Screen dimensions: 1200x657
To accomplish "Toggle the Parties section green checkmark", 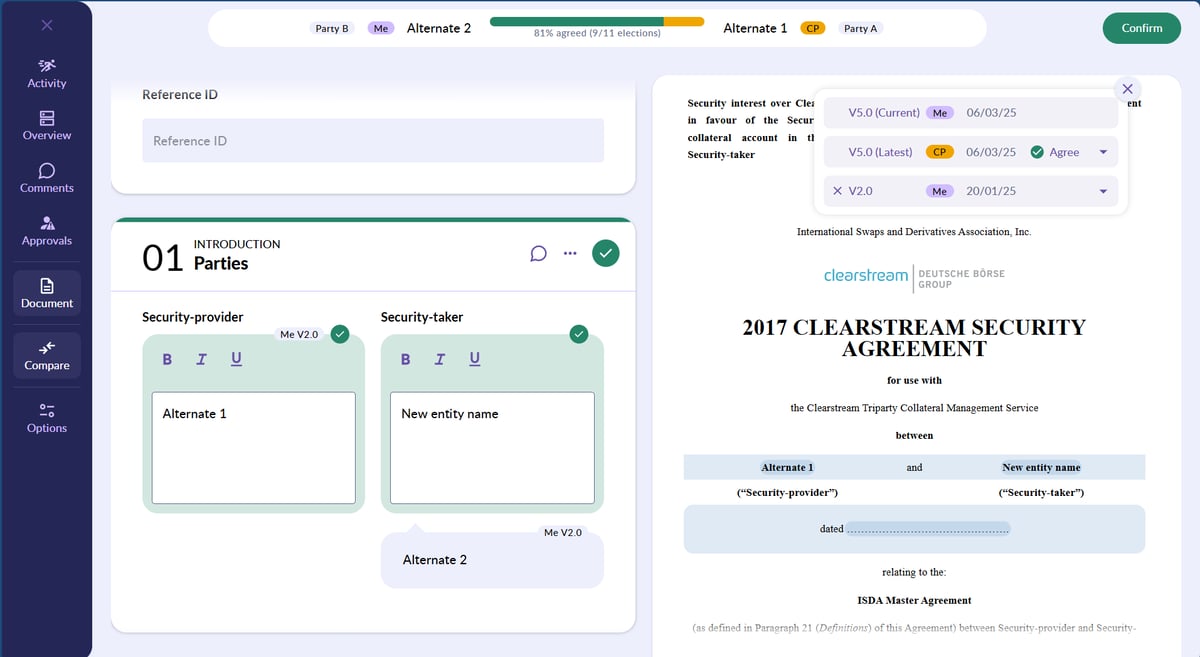I will pos(606,253).
